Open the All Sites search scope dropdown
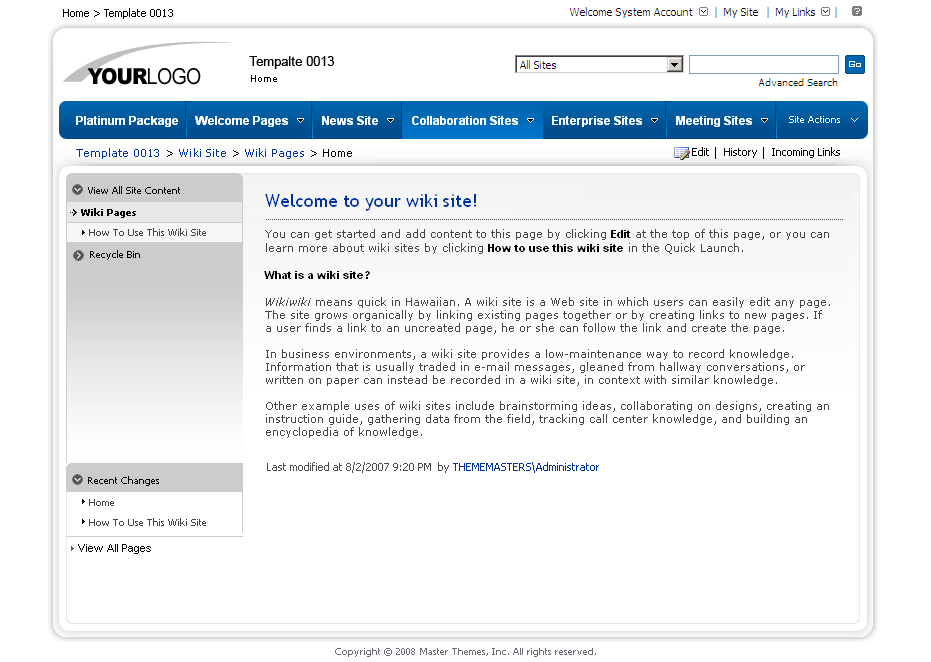931x662 pixels. pyautogui.click(x=674, y=65)
